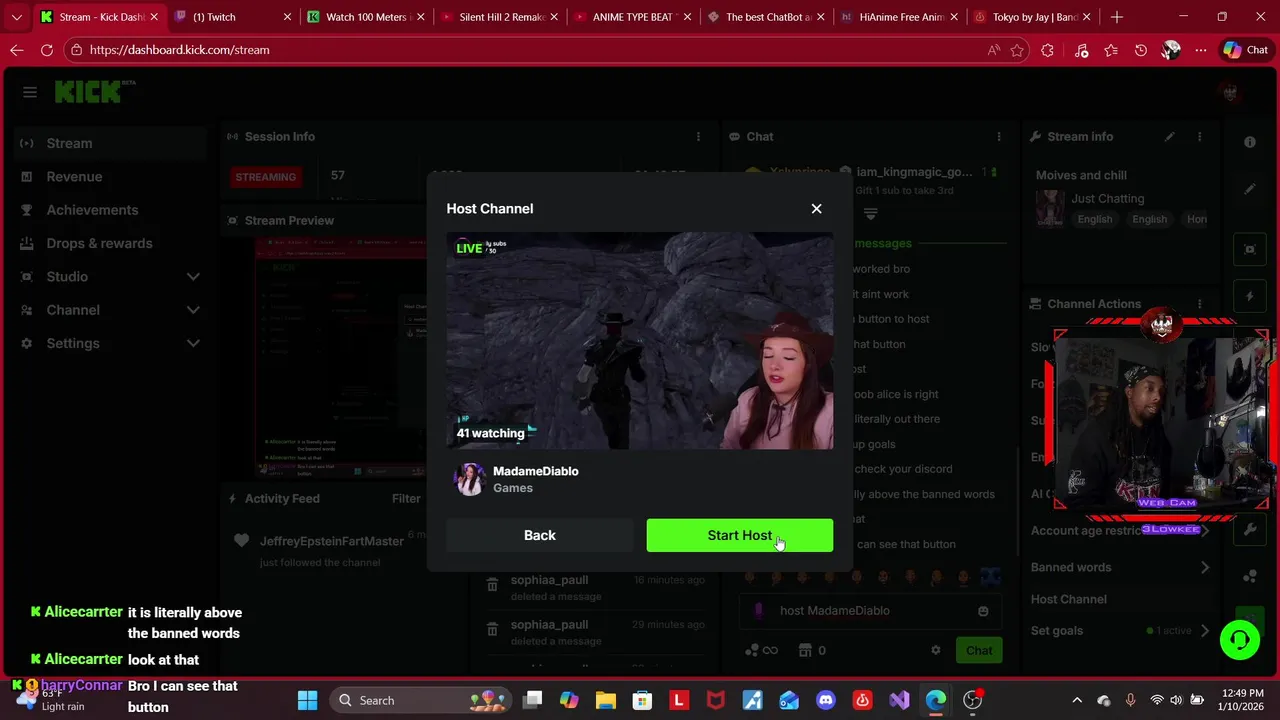Open the tab actions menu chevron
The image size is (1280, 720).
16,17
